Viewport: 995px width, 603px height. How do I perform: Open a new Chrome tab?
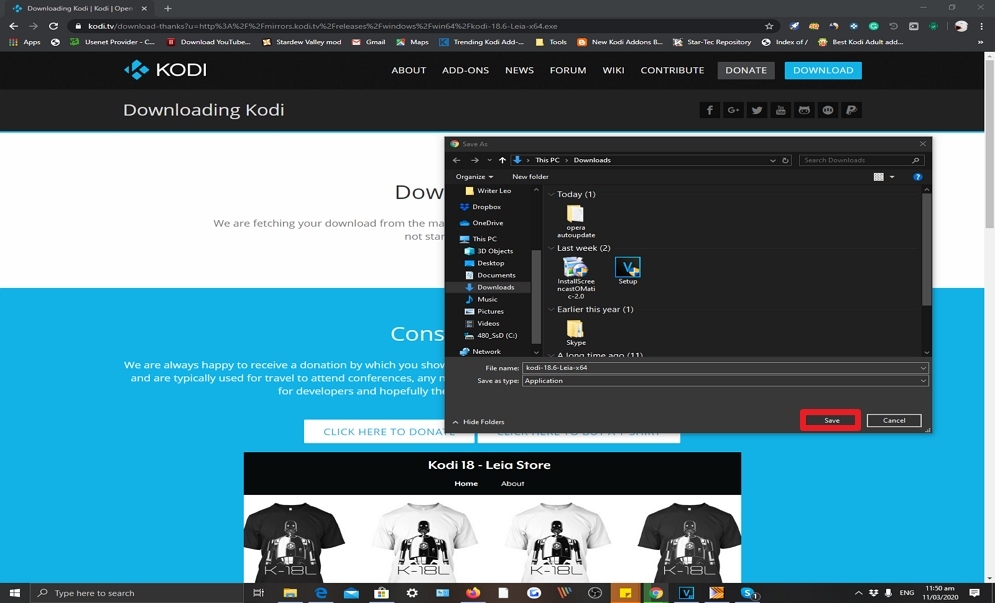(168, 8)
